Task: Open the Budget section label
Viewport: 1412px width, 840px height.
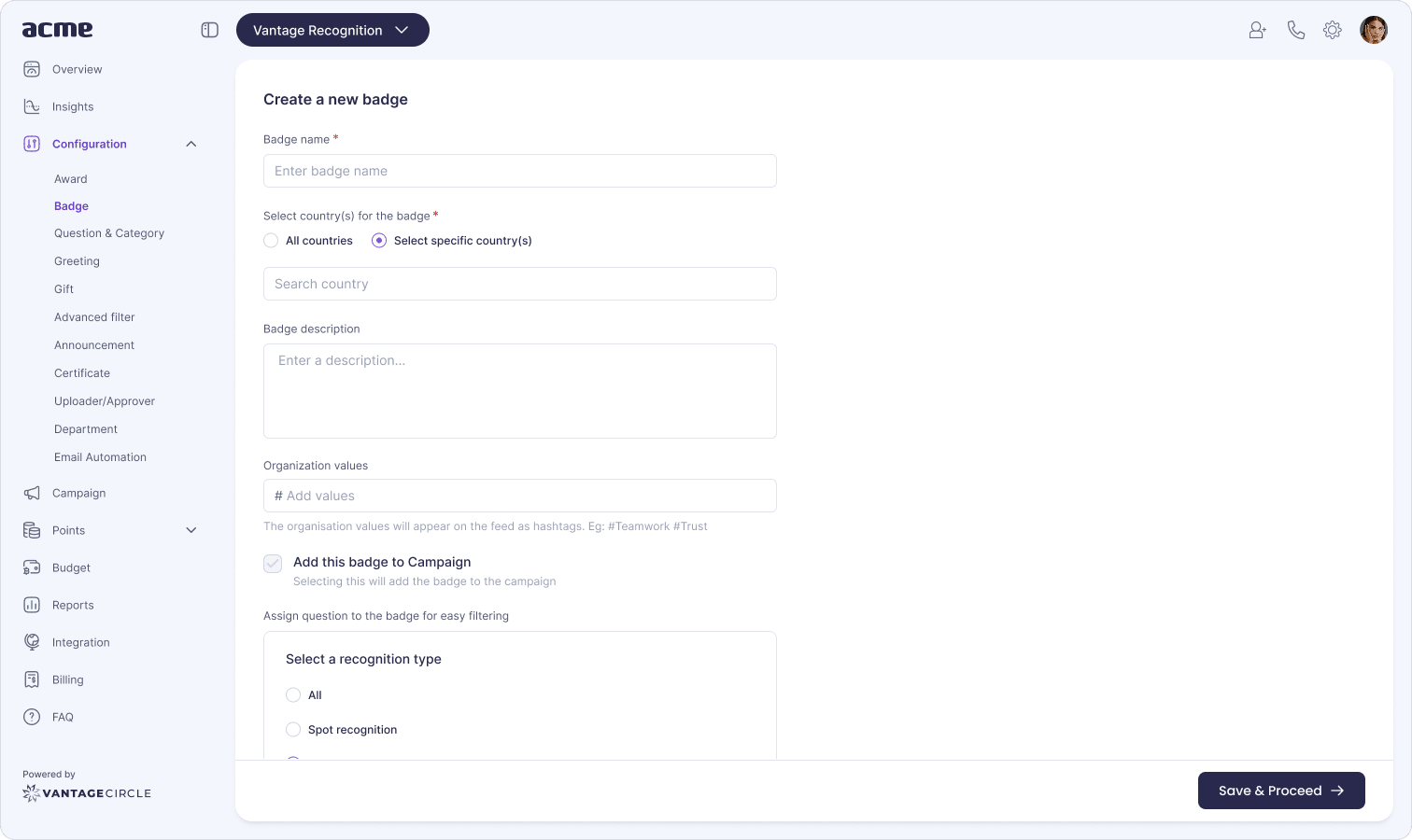Action: coord(71,567)
